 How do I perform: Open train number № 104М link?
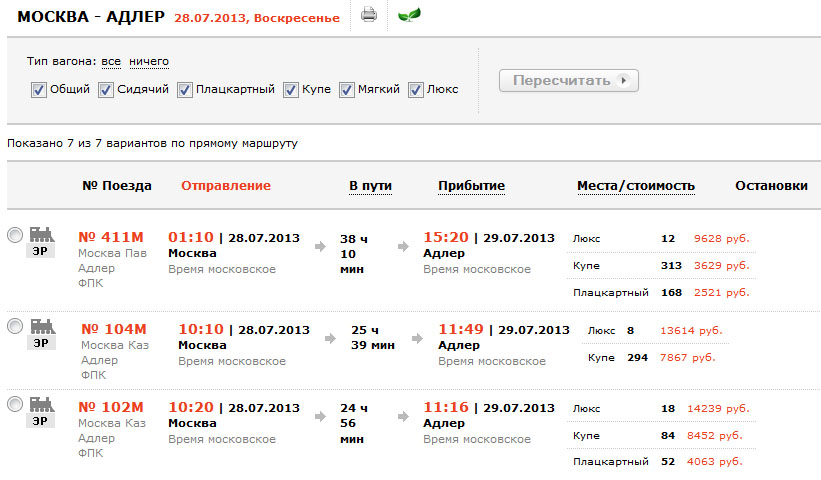coord(113,329)
